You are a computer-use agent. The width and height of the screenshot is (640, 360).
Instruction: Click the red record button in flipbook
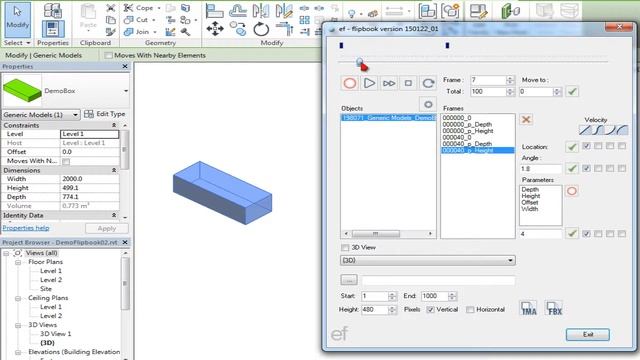click(x=349, y=83)
